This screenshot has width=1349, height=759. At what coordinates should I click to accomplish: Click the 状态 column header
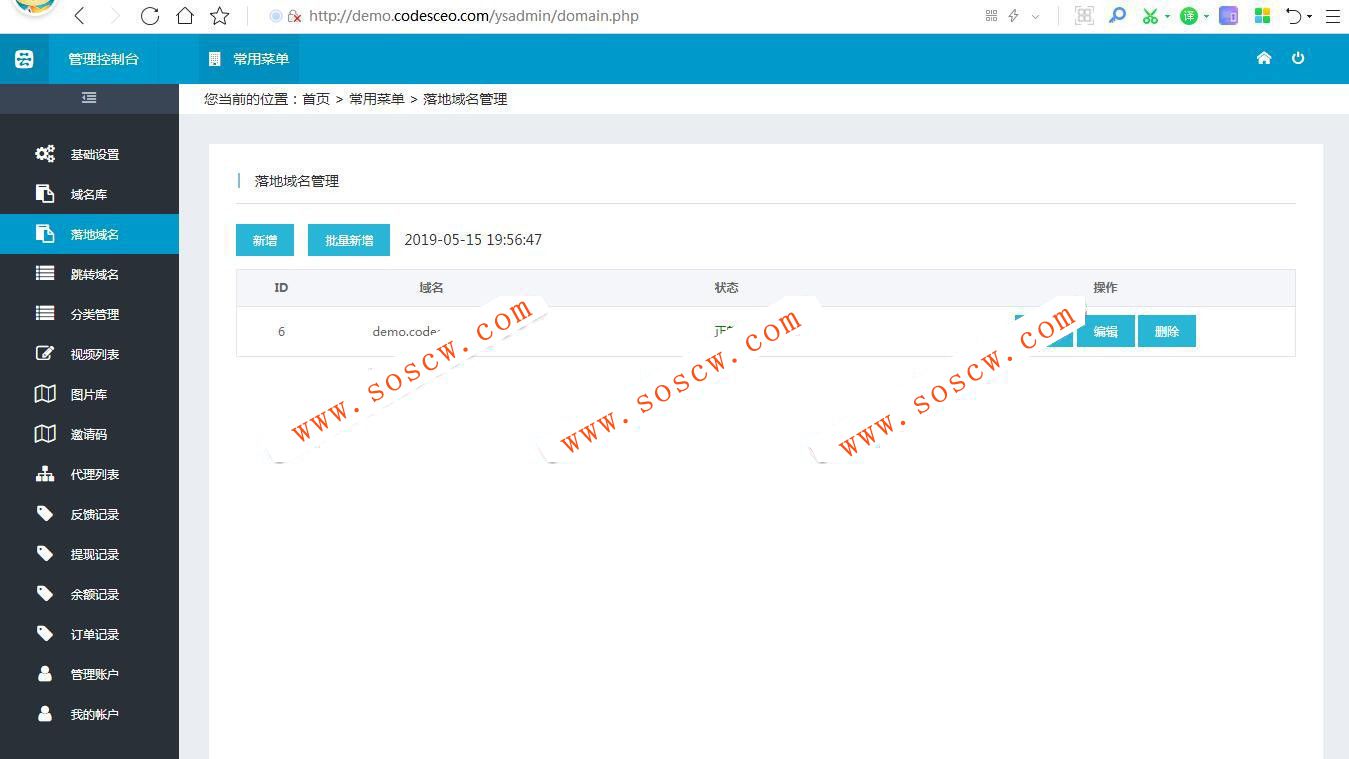click(726, 287)
